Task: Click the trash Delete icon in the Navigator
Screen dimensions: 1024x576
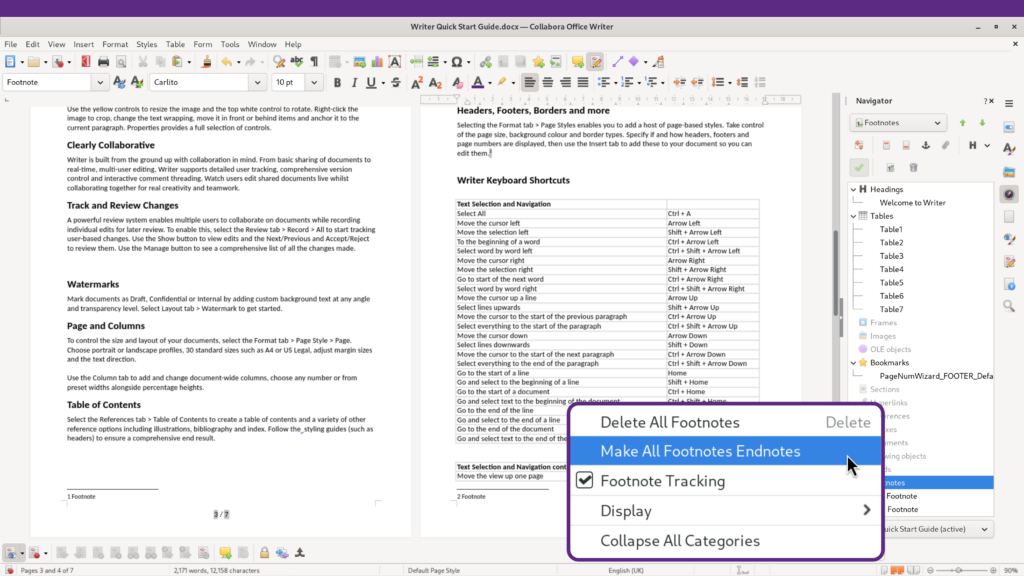Action: [914, 168]
